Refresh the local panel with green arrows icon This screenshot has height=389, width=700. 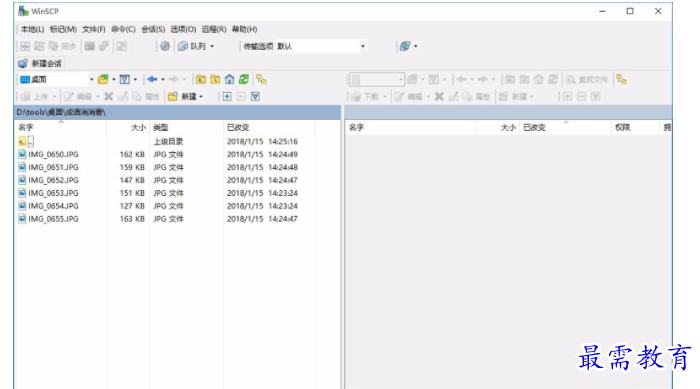pos(244,79)
